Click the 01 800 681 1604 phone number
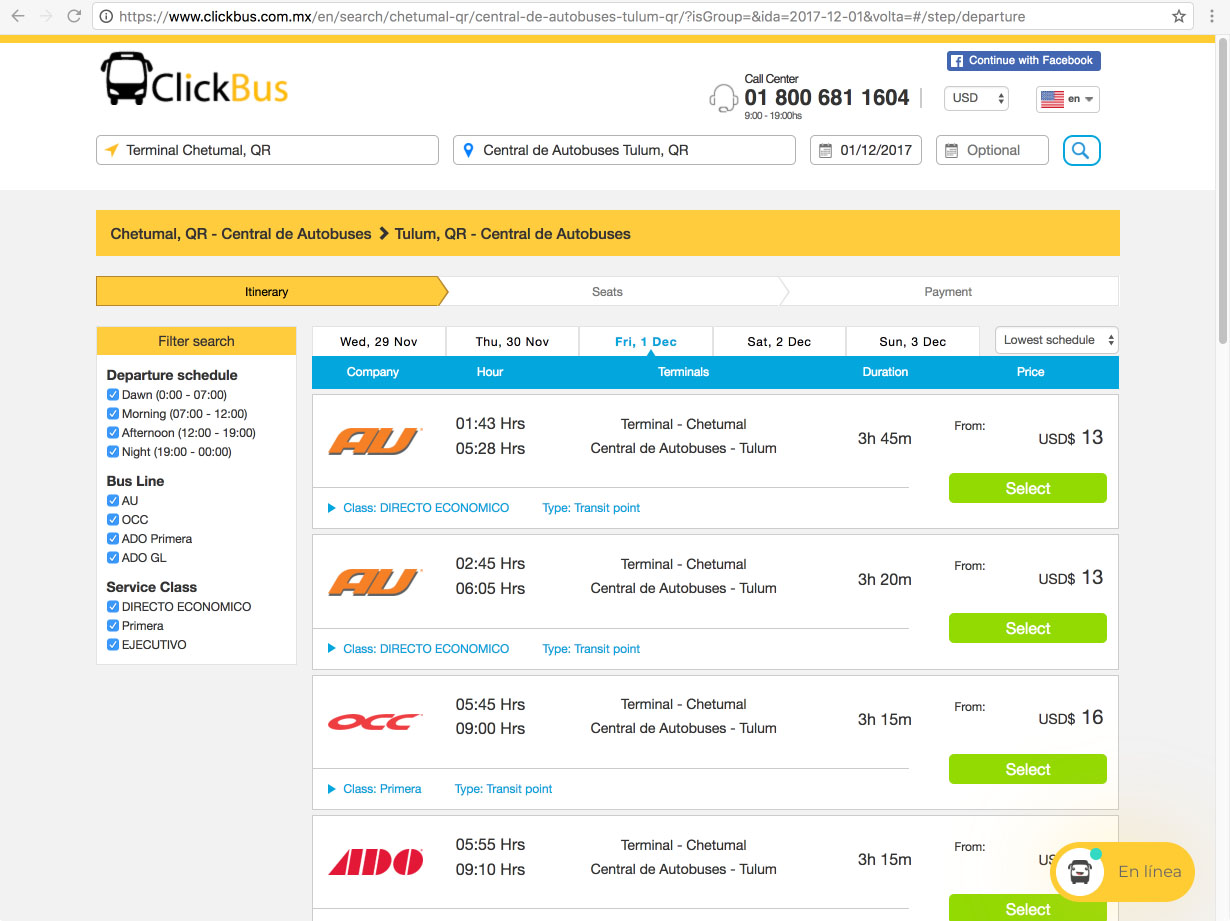Screen dimensions: 1230x921 click(x=827, y=98)
